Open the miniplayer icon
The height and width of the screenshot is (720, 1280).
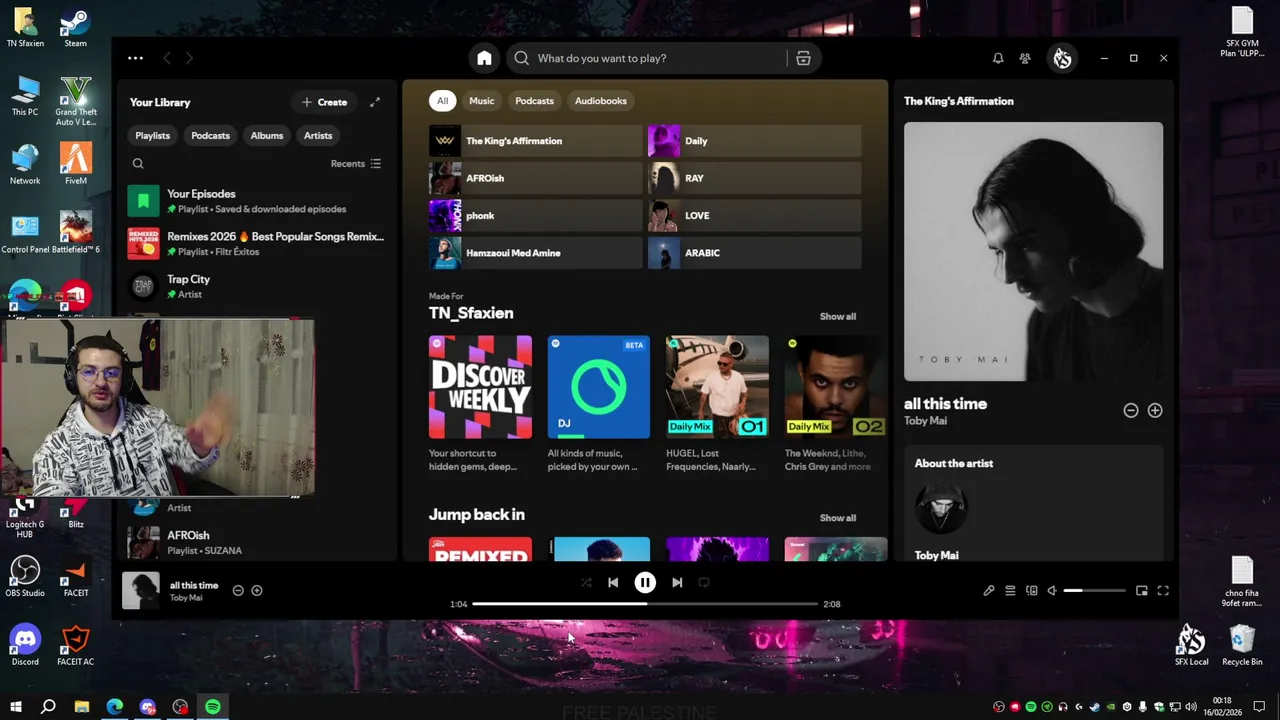1142,591
